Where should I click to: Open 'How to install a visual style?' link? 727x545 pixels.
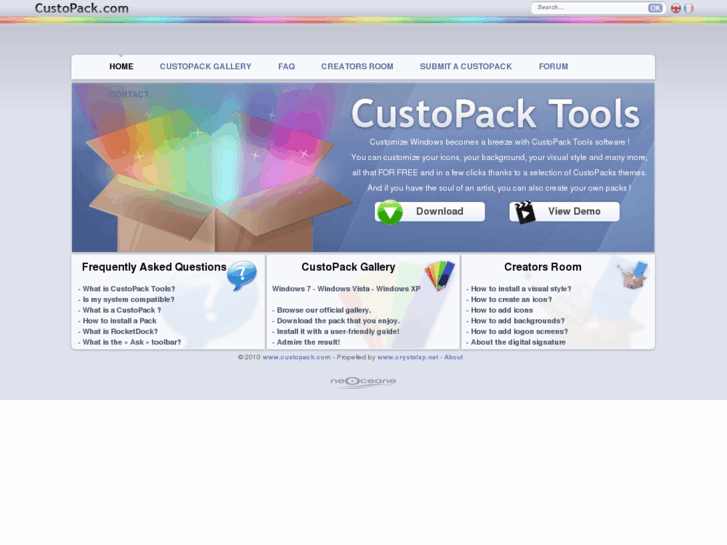pos(521,289)
